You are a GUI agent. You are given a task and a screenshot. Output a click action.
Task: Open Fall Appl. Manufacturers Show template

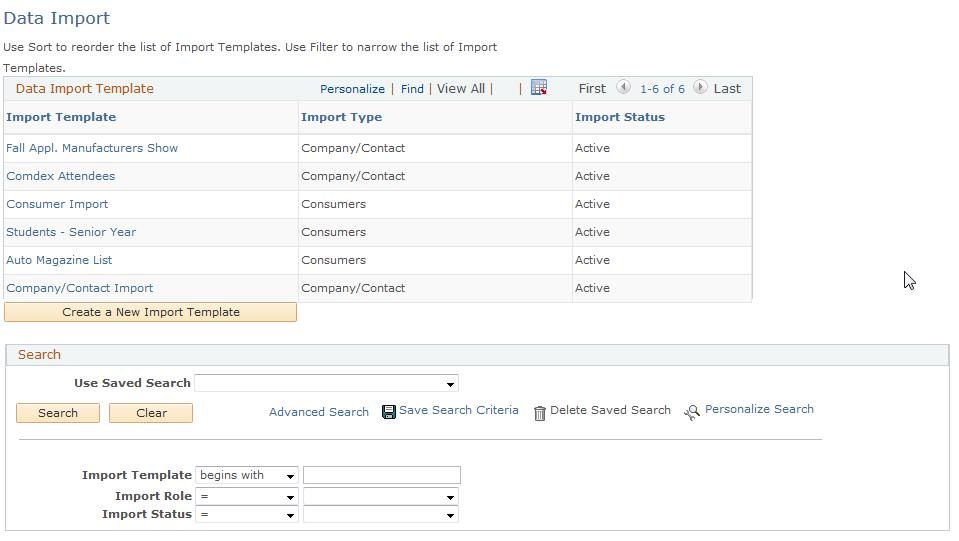[92, 148]
